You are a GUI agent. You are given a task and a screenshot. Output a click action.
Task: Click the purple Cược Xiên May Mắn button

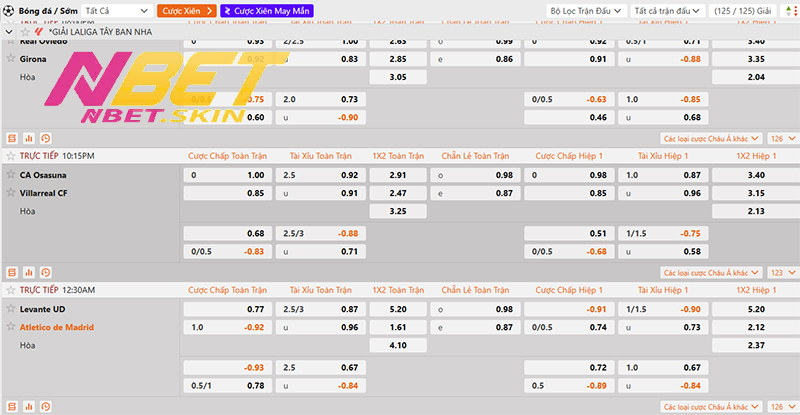[x=264, y=10]
